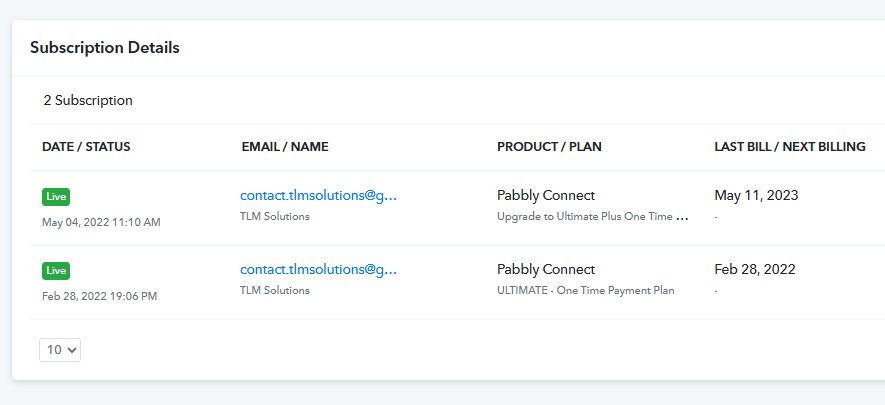The width and height of the screenshot is (885, 405).
Task: Select the ULTIMATE - One Time Payment Plan text
Action: tap(586, 290)
